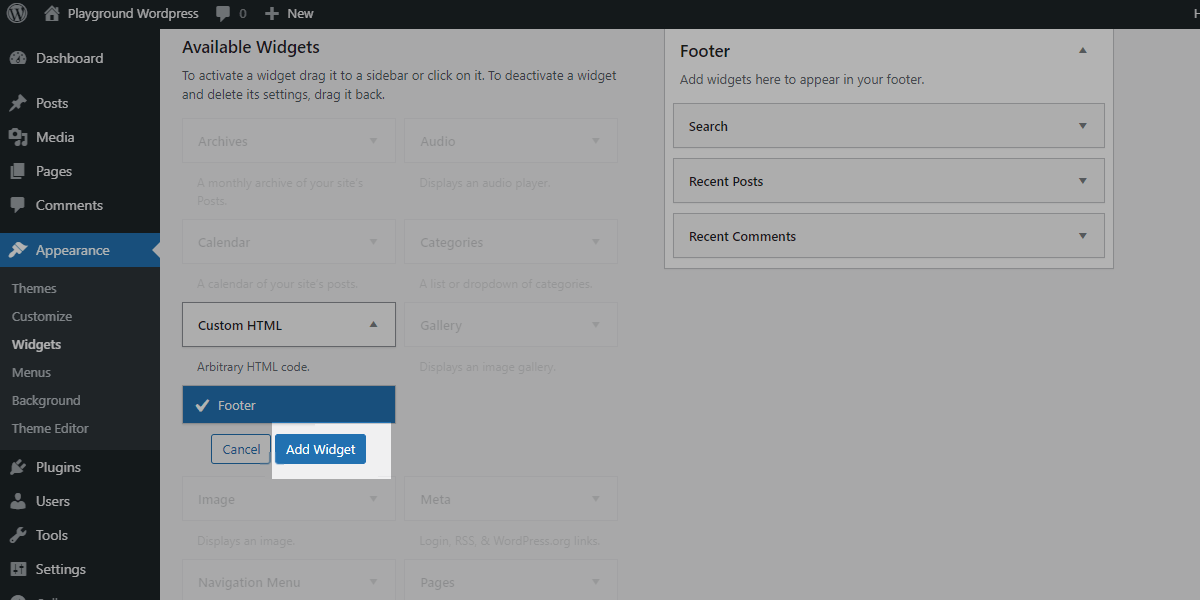Open Plugins using the plug icon
Screen dimensions: 1200x600
[18, 467]
